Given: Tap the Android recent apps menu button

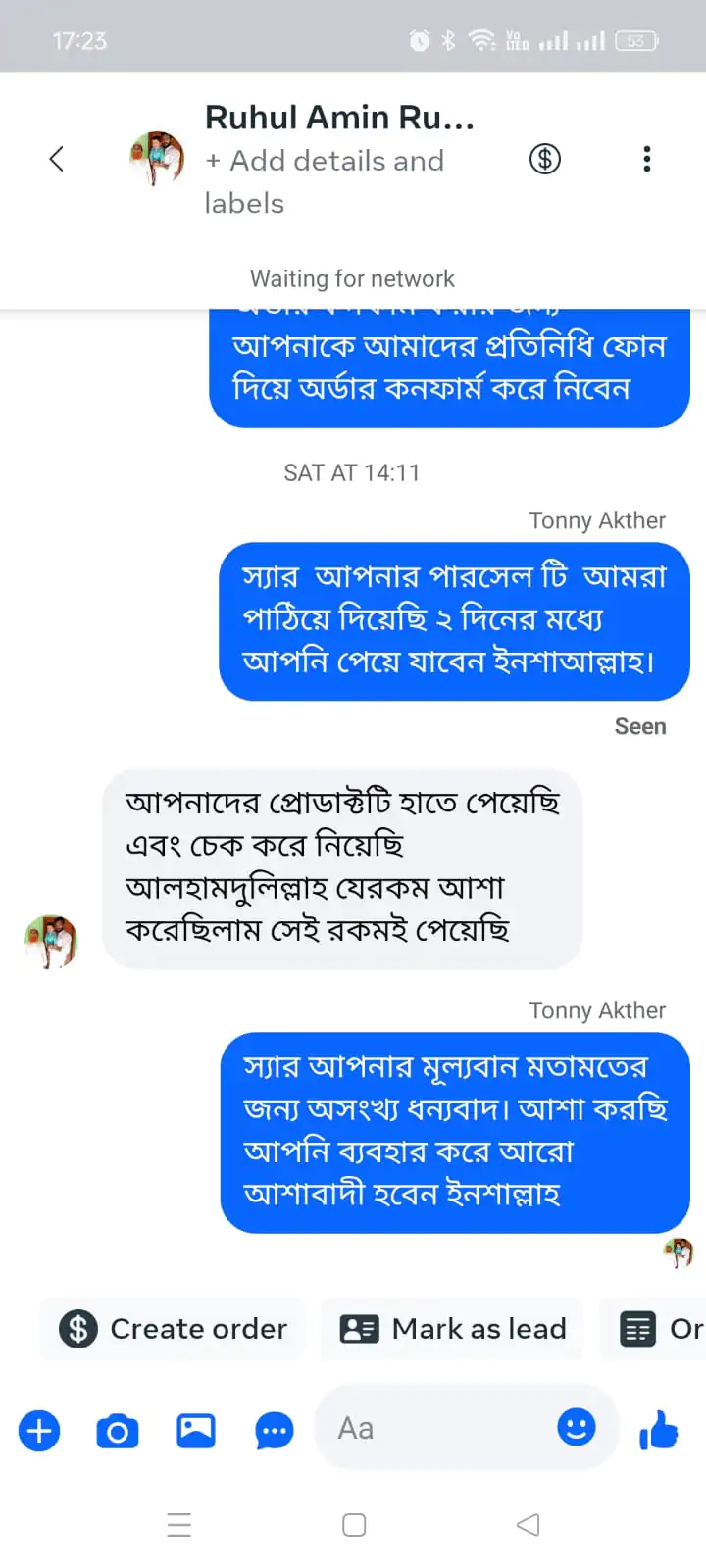Looking at the screenshot, I should click(x=179, y=1525).
